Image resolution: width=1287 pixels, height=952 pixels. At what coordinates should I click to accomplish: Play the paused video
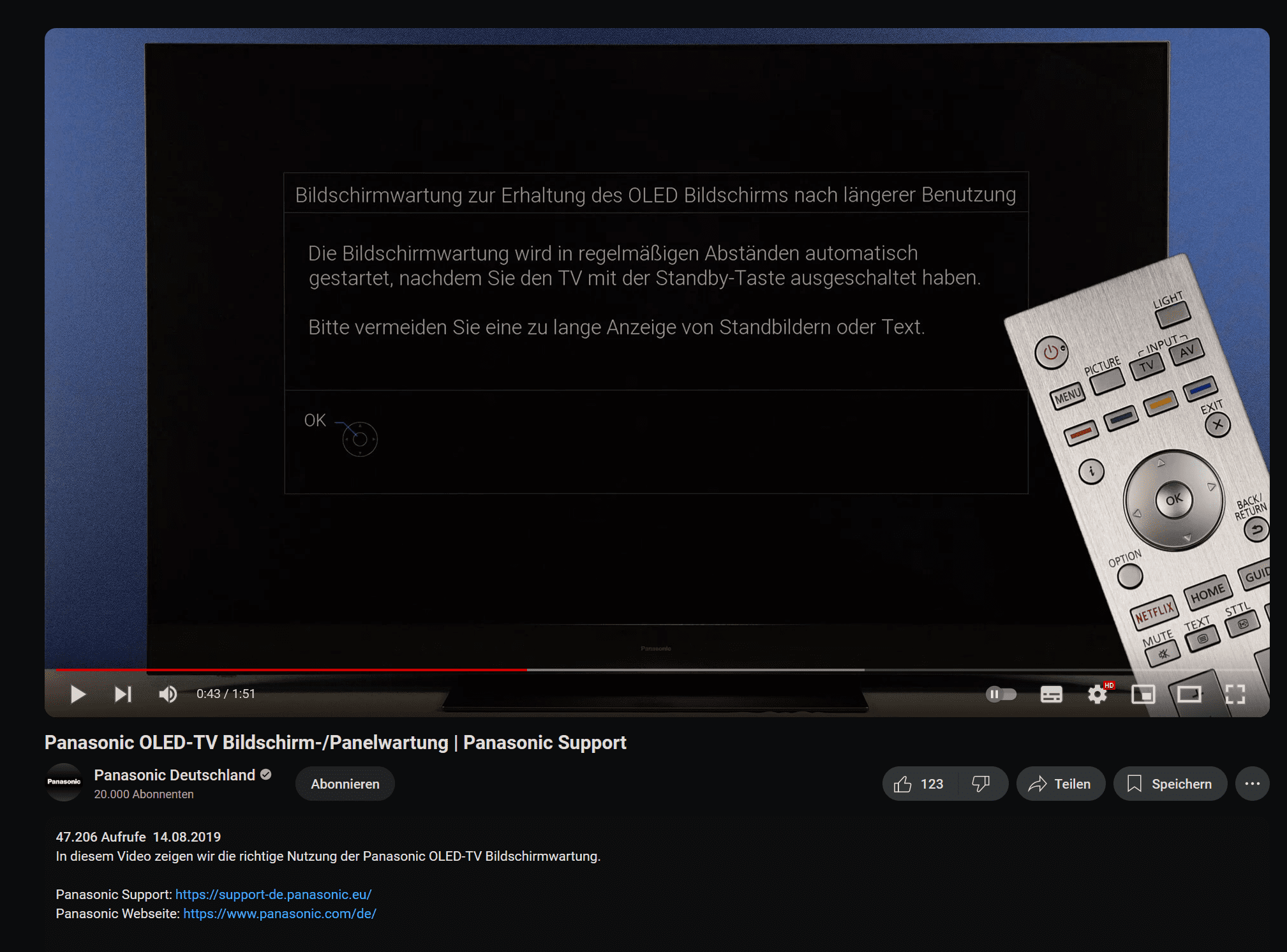(x=78, y=694)
